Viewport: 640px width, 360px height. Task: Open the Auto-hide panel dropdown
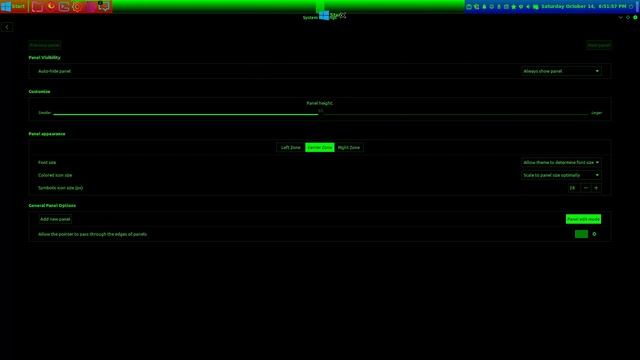point(561,71)
